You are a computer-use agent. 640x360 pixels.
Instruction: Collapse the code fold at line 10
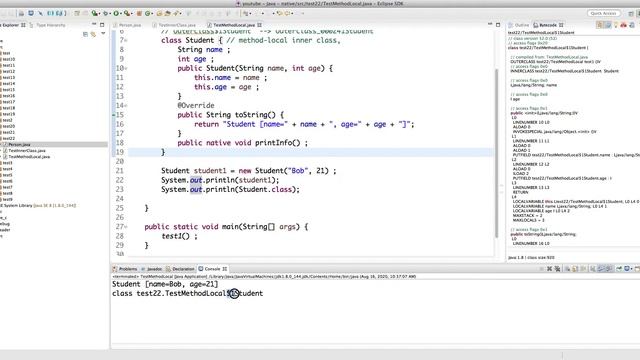(x=126, y=69)
